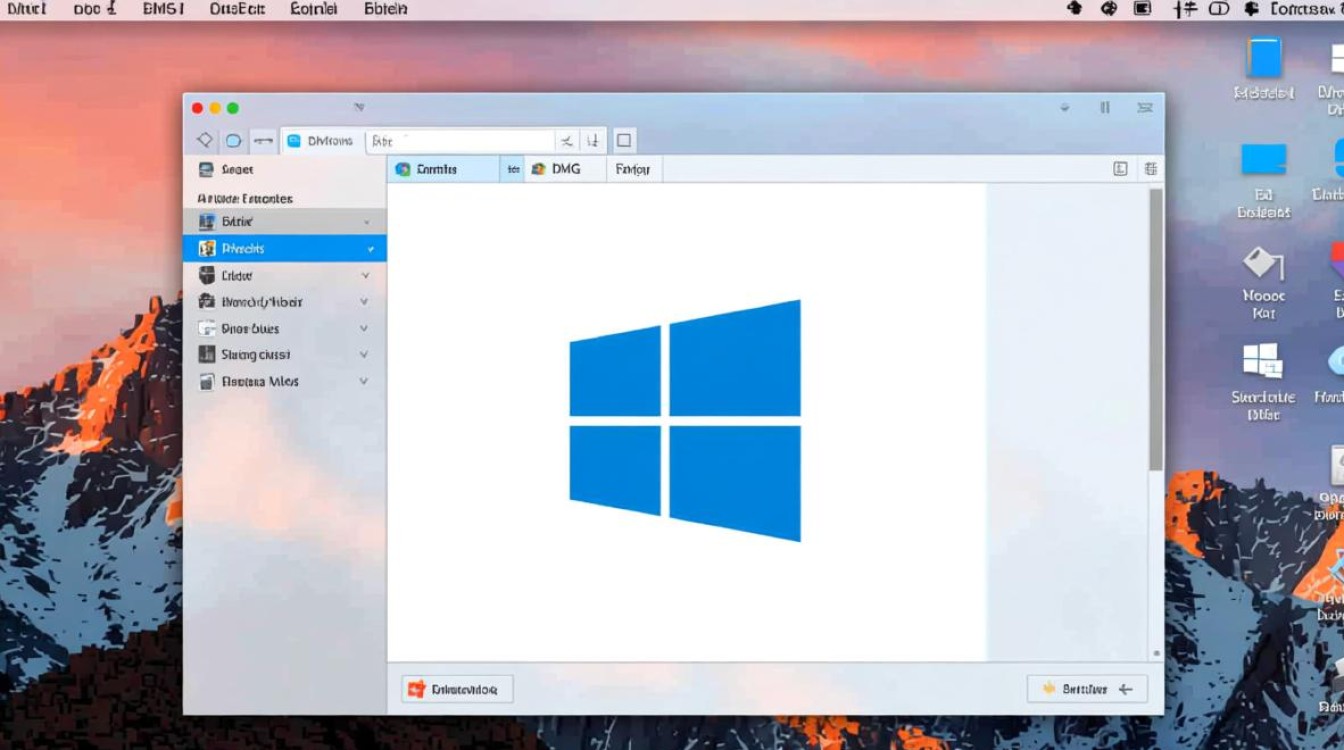Toggle the checkmark beside the Drive sidebar item

coord(366,221)
